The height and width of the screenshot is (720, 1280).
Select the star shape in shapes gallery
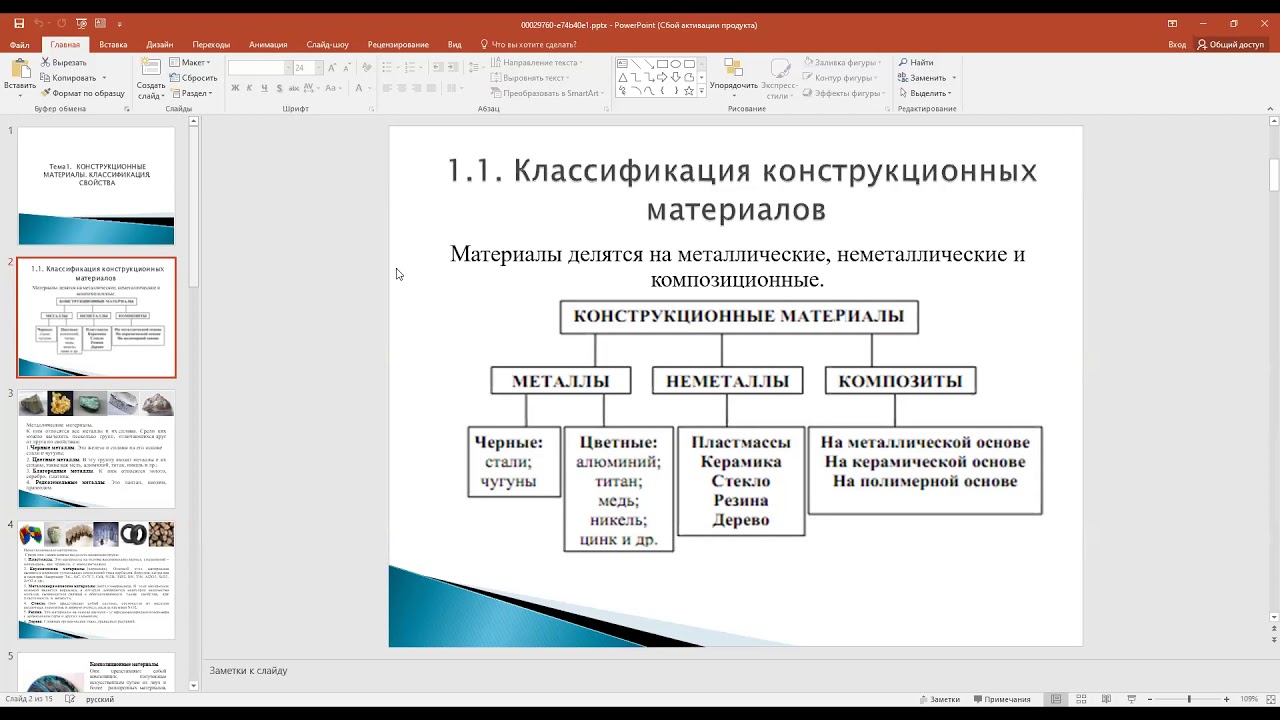(x=689, y=91)
